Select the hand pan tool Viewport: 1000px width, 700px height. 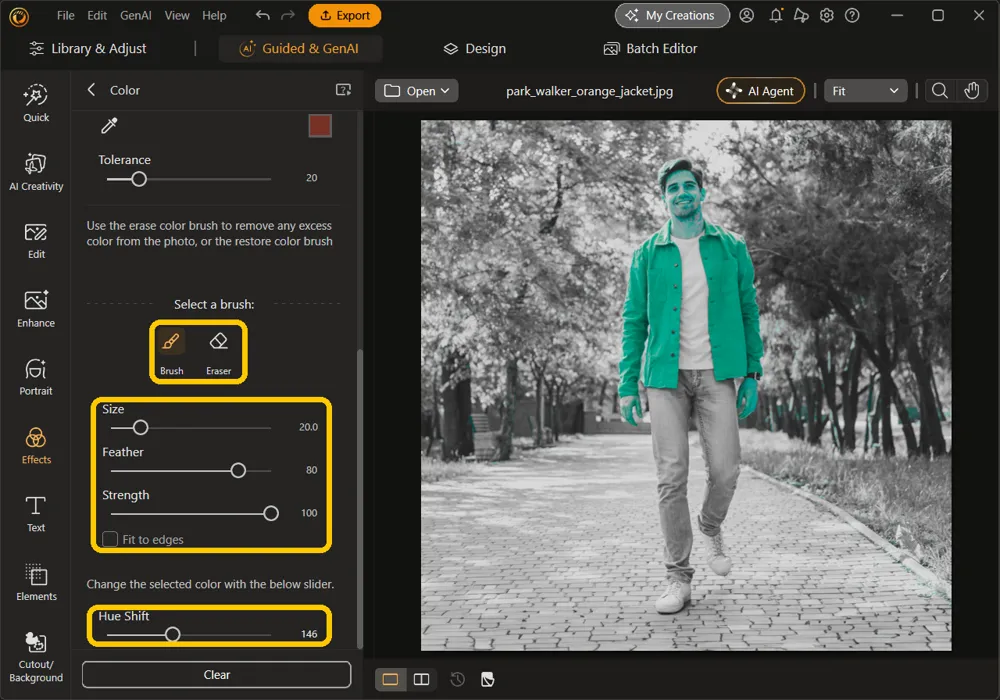click(971, 91)
